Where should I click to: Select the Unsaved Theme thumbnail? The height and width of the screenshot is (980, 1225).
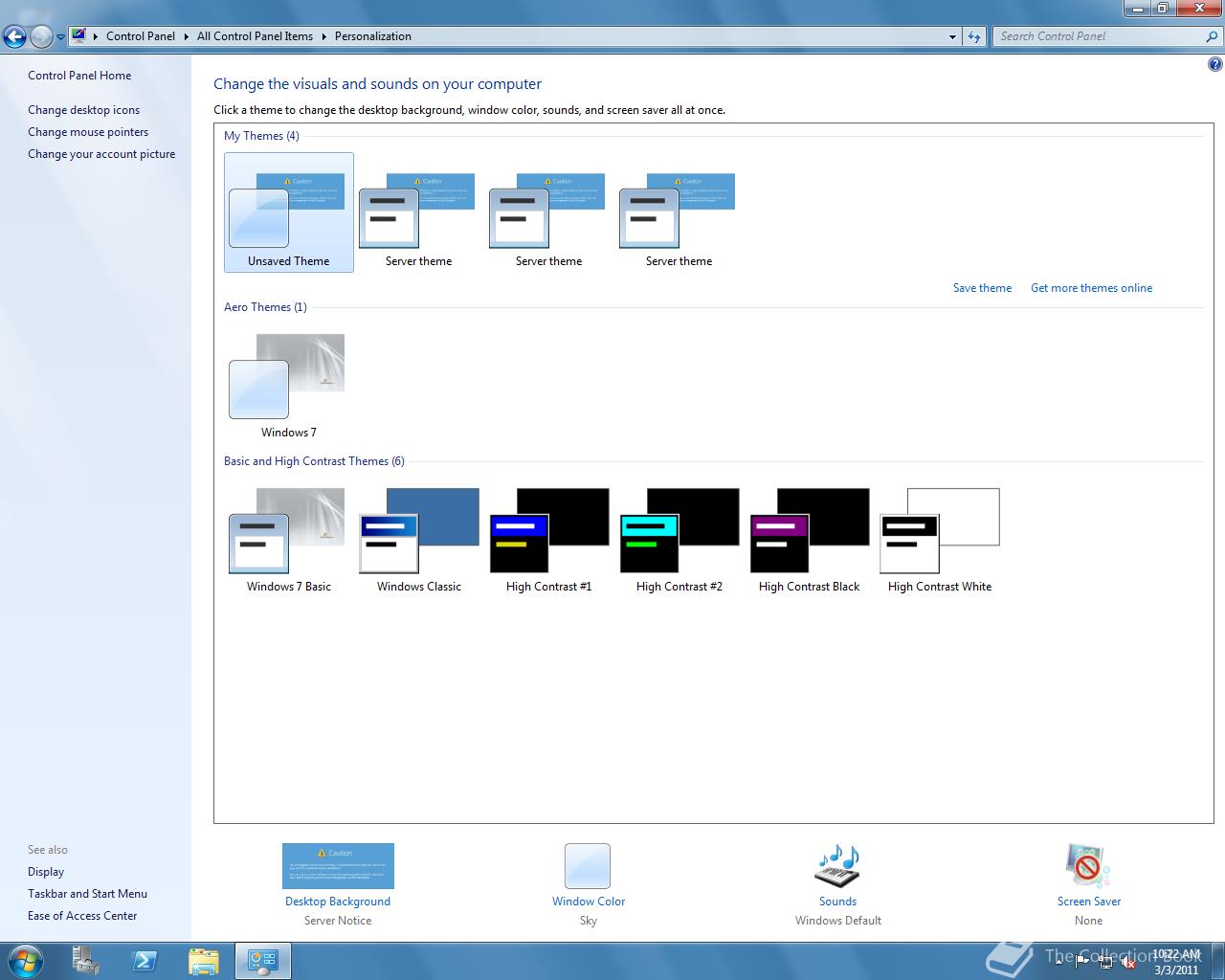point(288,212)
